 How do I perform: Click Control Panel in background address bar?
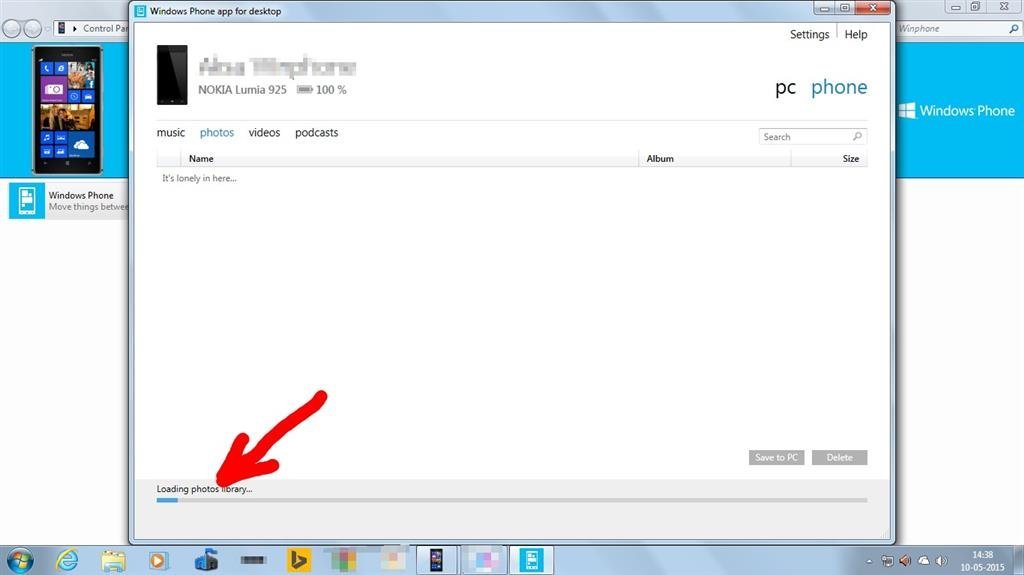pyautogui.click(x=105, y=29)
